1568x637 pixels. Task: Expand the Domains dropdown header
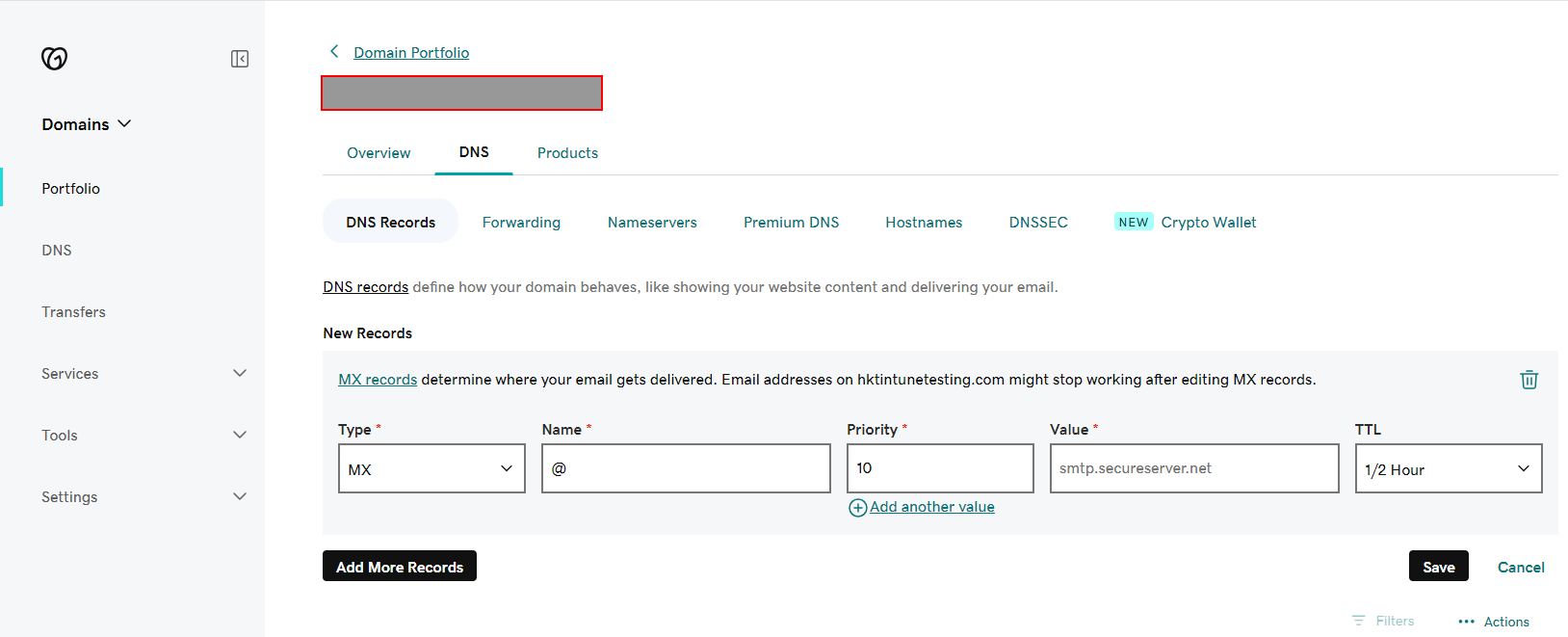click(x=87, y=124)
